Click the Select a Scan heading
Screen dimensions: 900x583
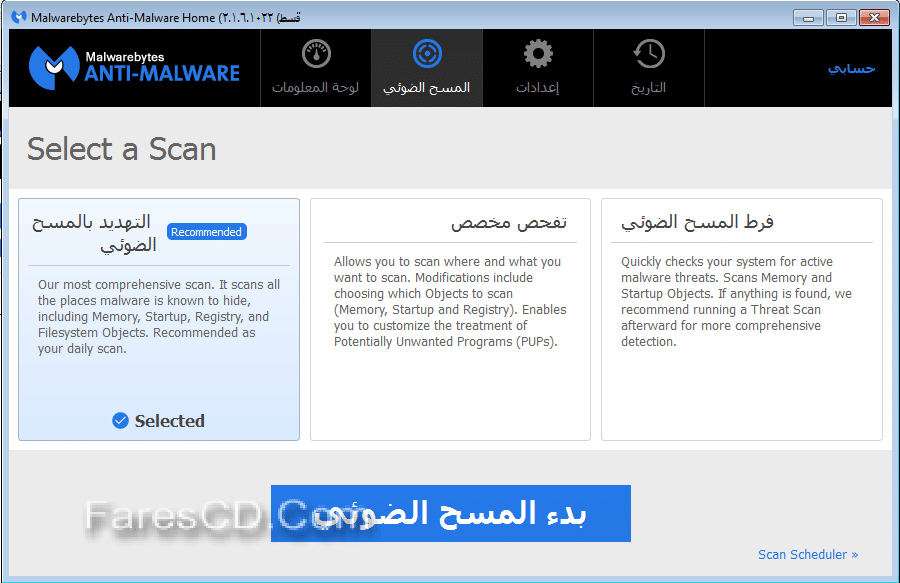[122, 150]
